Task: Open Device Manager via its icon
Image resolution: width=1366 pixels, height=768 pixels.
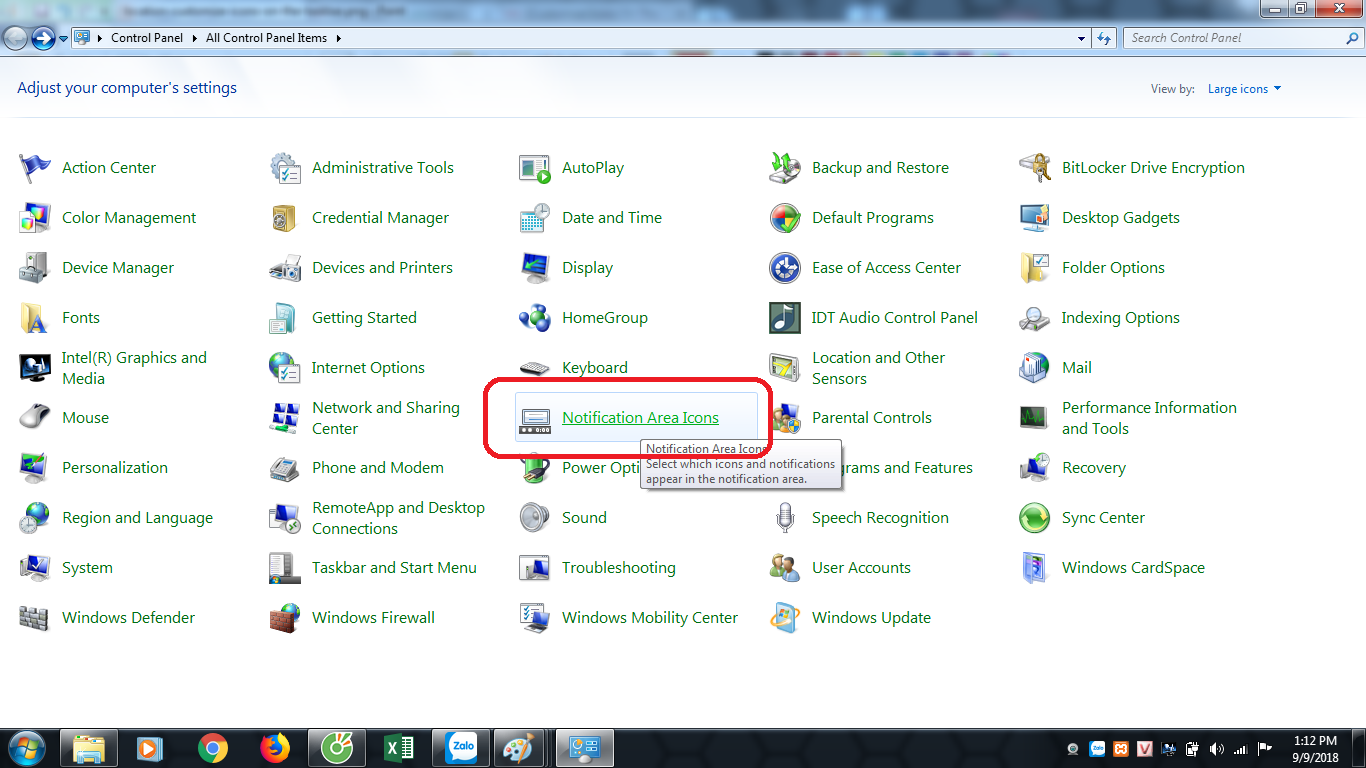Action: click(x=35, y=267)
